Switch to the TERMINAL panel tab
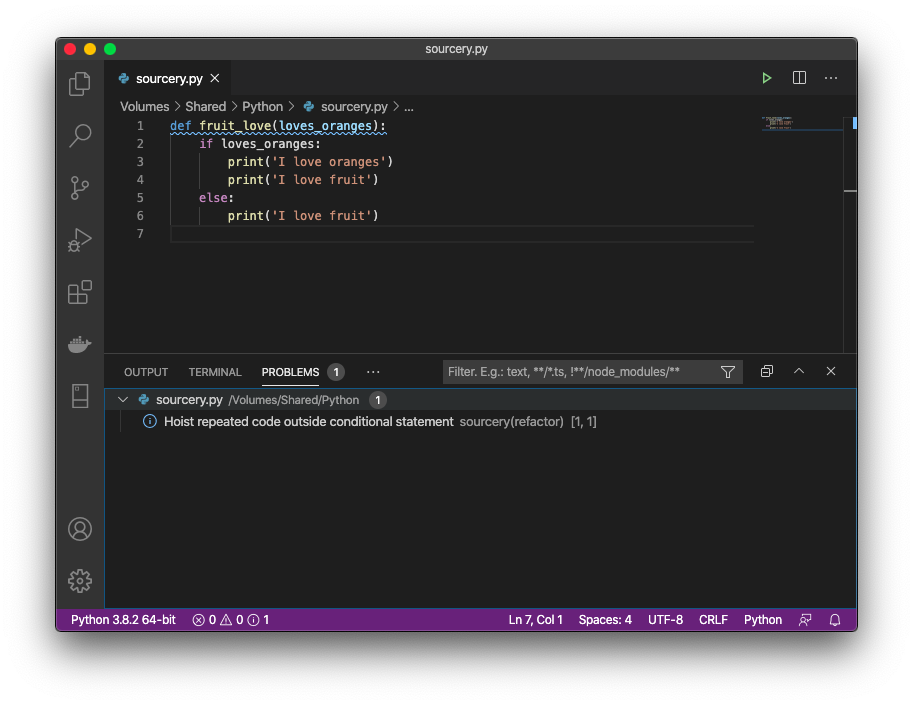913x705 pixels. click(215, 372)
